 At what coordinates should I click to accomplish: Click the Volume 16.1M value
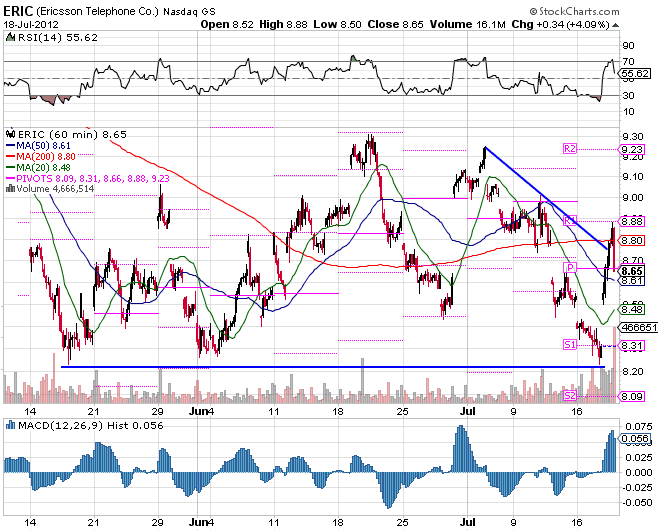467,24
